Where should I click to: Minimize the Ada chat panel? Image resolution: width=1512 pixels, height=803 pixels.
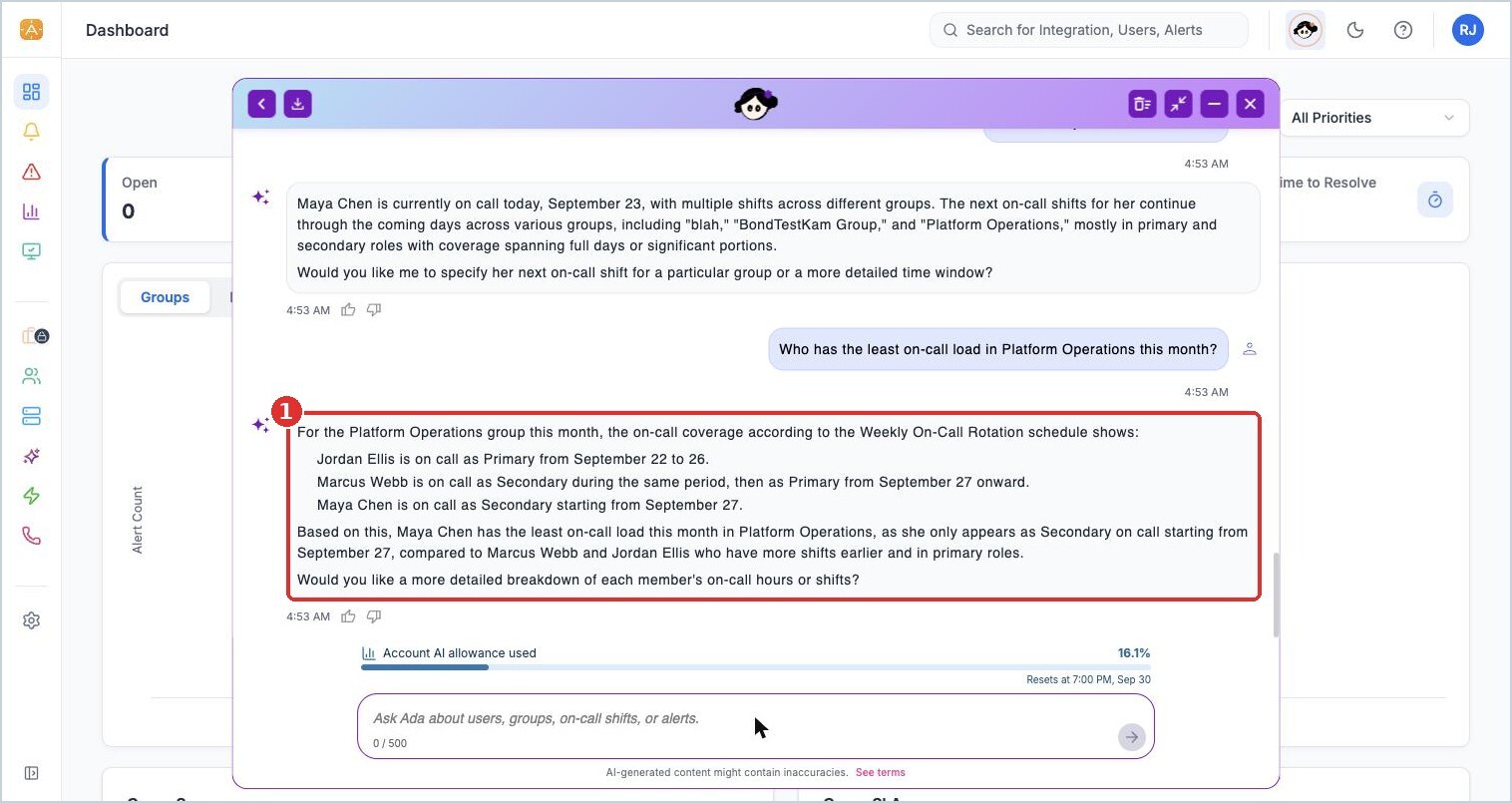[x=1215, y=104]
